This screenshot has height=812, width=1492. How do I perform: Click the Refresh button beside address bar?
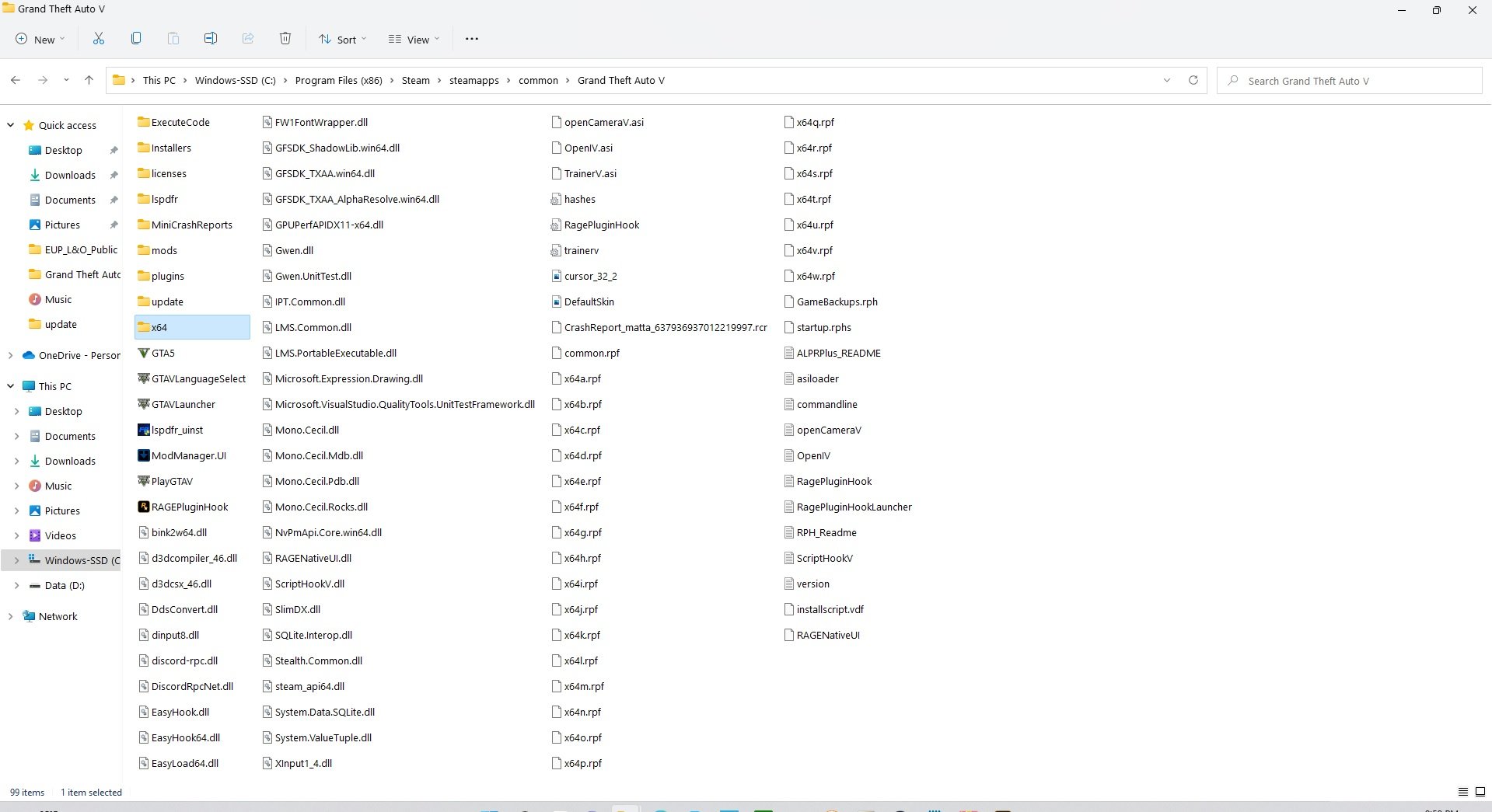click(x=1193, y=80)
